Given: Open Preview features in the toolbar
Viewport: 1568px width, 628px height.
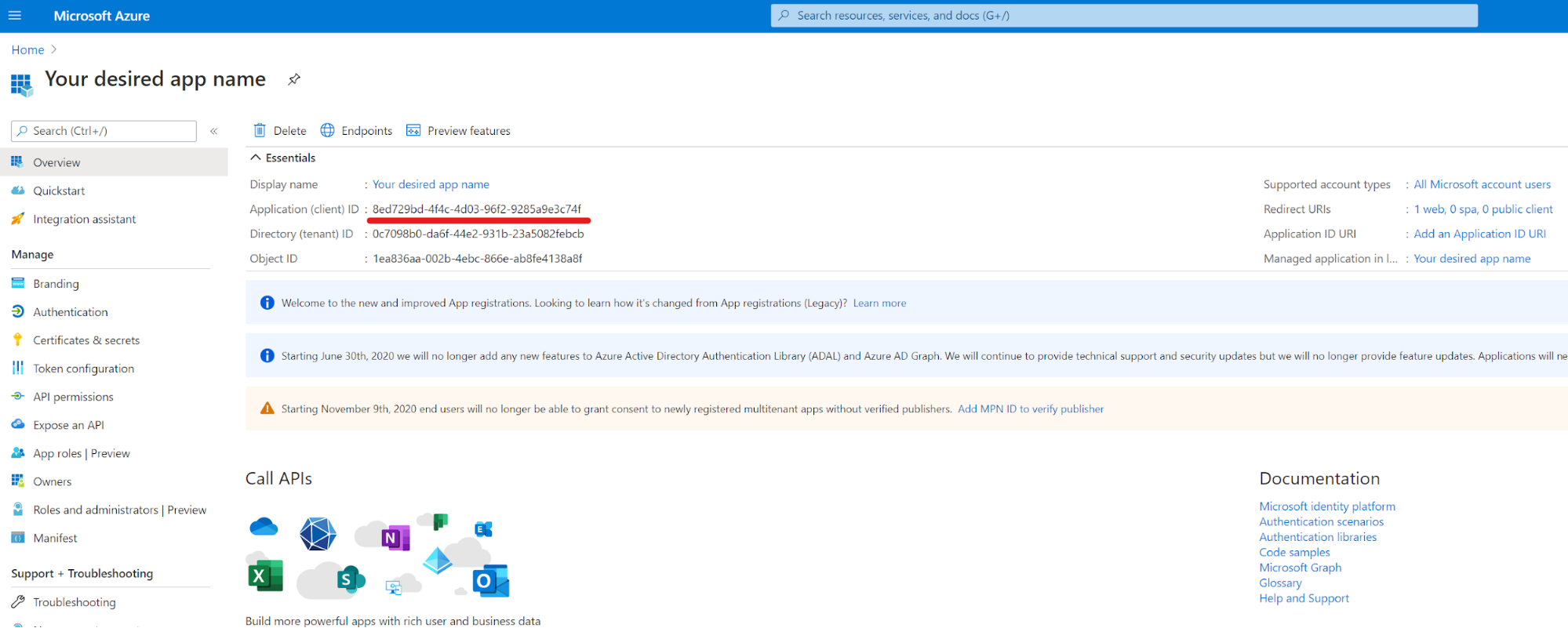Looking at the screenshot, I should click(458, 130).
